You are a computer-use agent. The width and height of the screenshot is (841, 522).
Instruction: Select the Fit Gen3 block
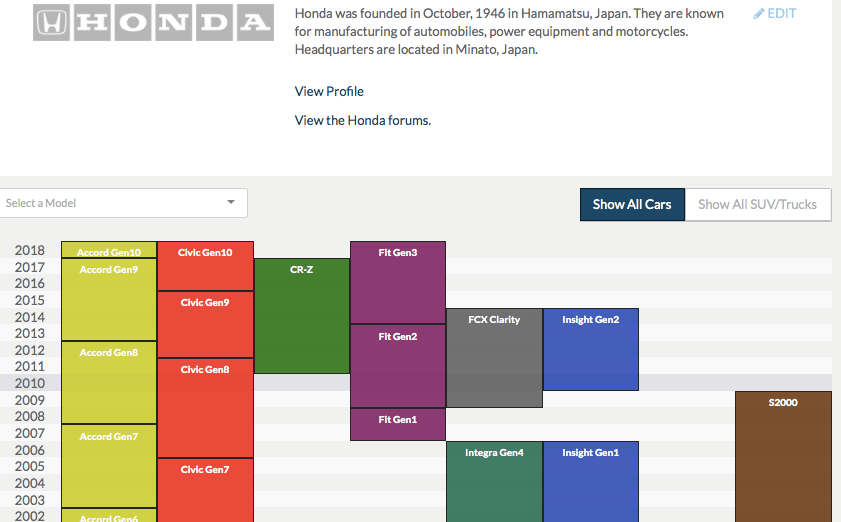click(398, 282)
